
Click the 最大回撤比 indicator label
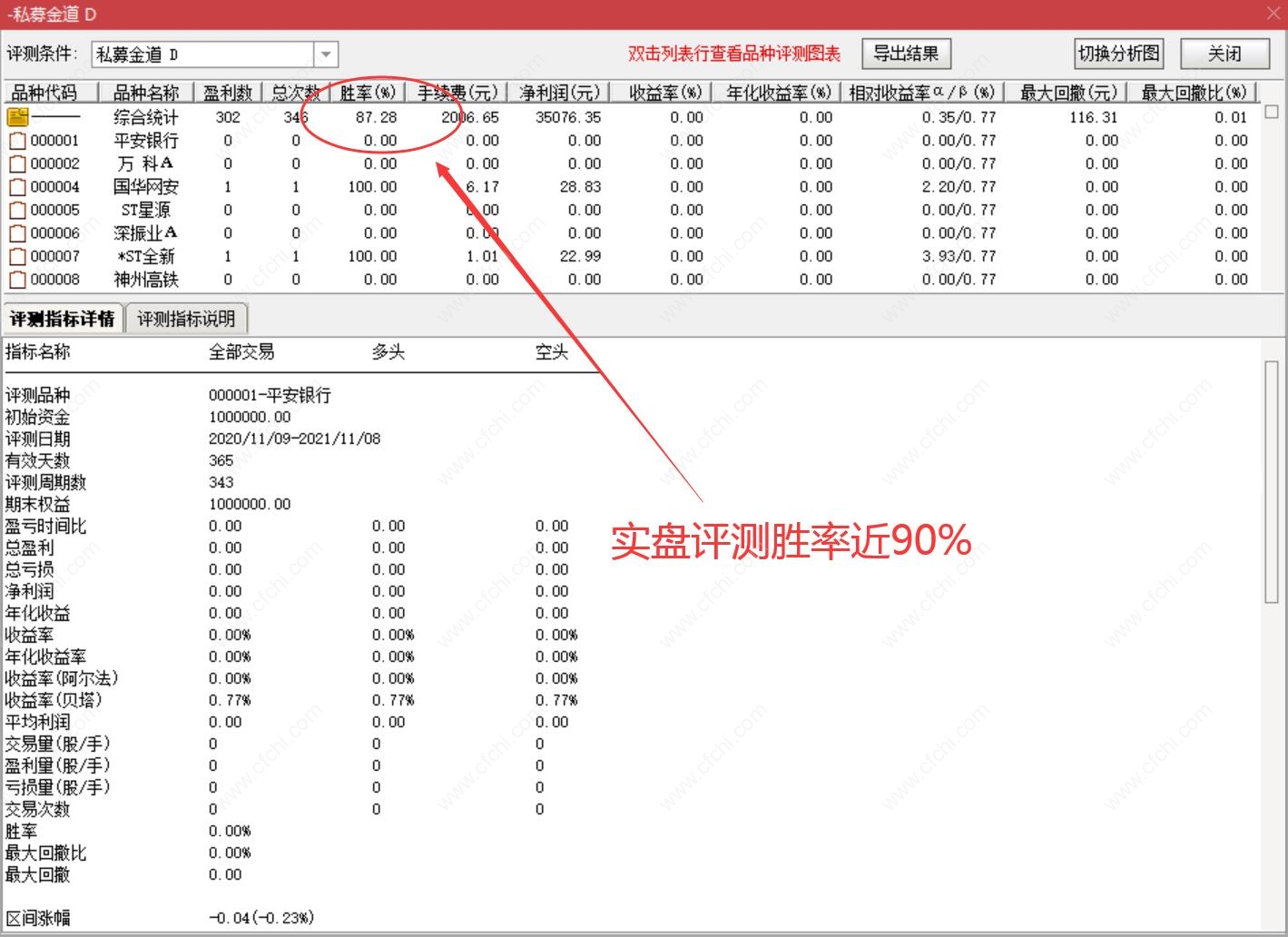(x=45, y=853)
